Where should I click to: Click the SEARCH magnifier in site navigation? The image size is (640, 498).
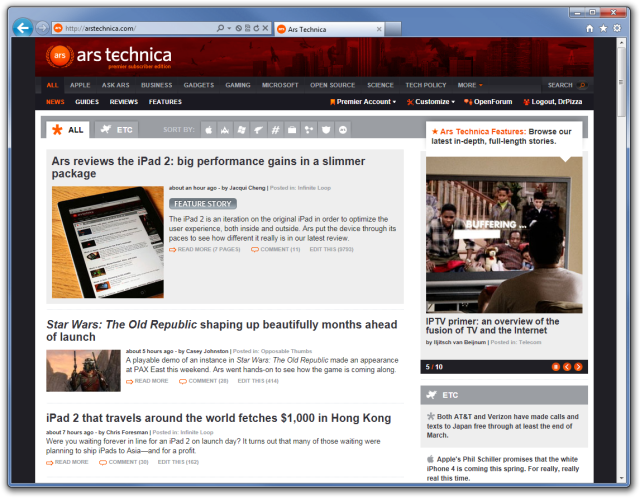pyautogui.click(x=582, y=85)
